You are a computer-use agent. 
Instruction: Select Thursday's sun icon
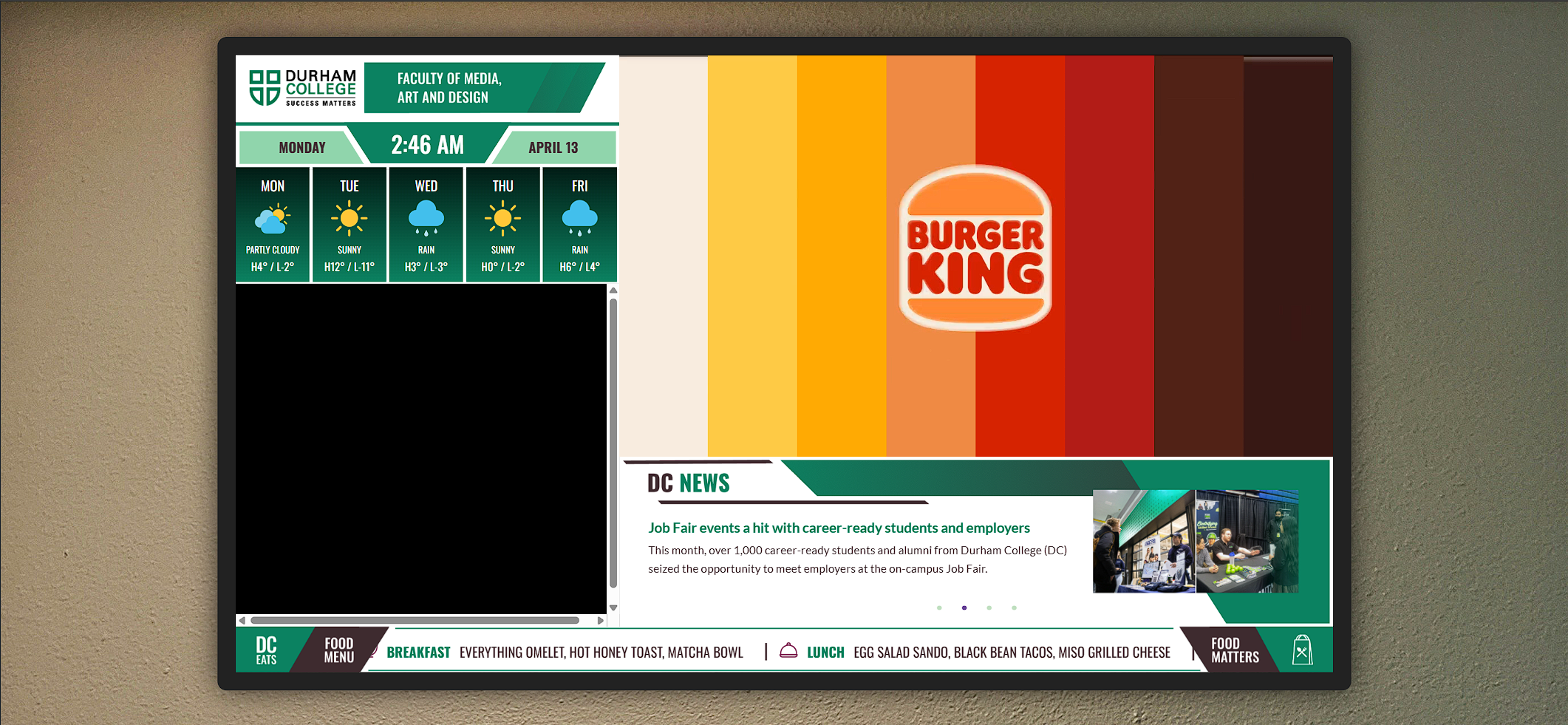(x=502, y=218)
